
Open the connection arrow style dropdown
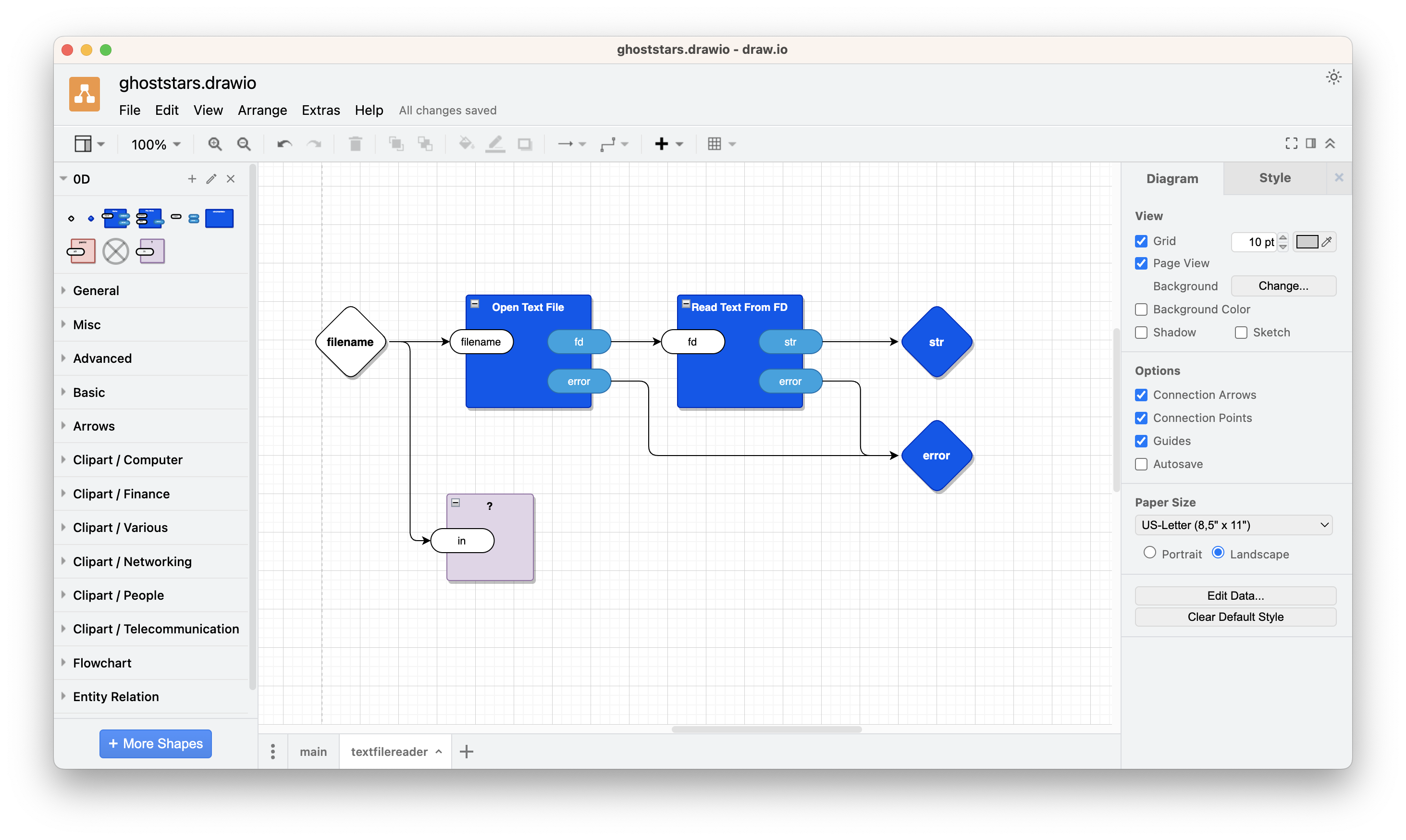click(x=571, y=144)
